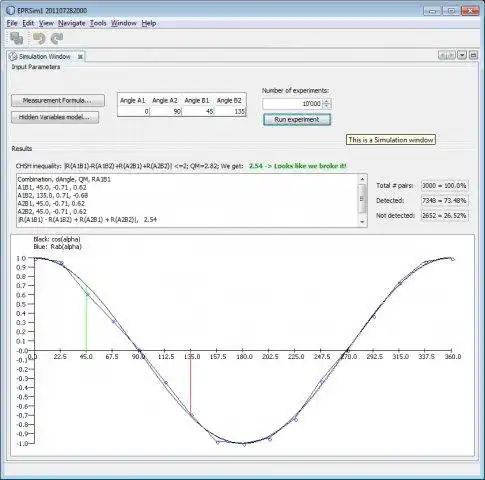Open the tab list dropdown arrow
485x480 pixels.
click(462, 55)
